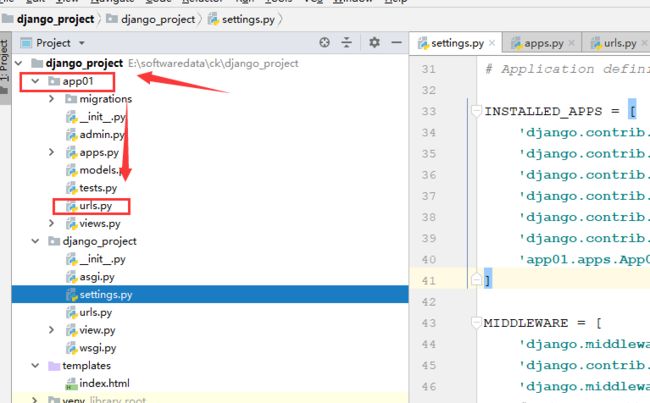
Task: Expand view.py structure node
Action: point(51,330)
